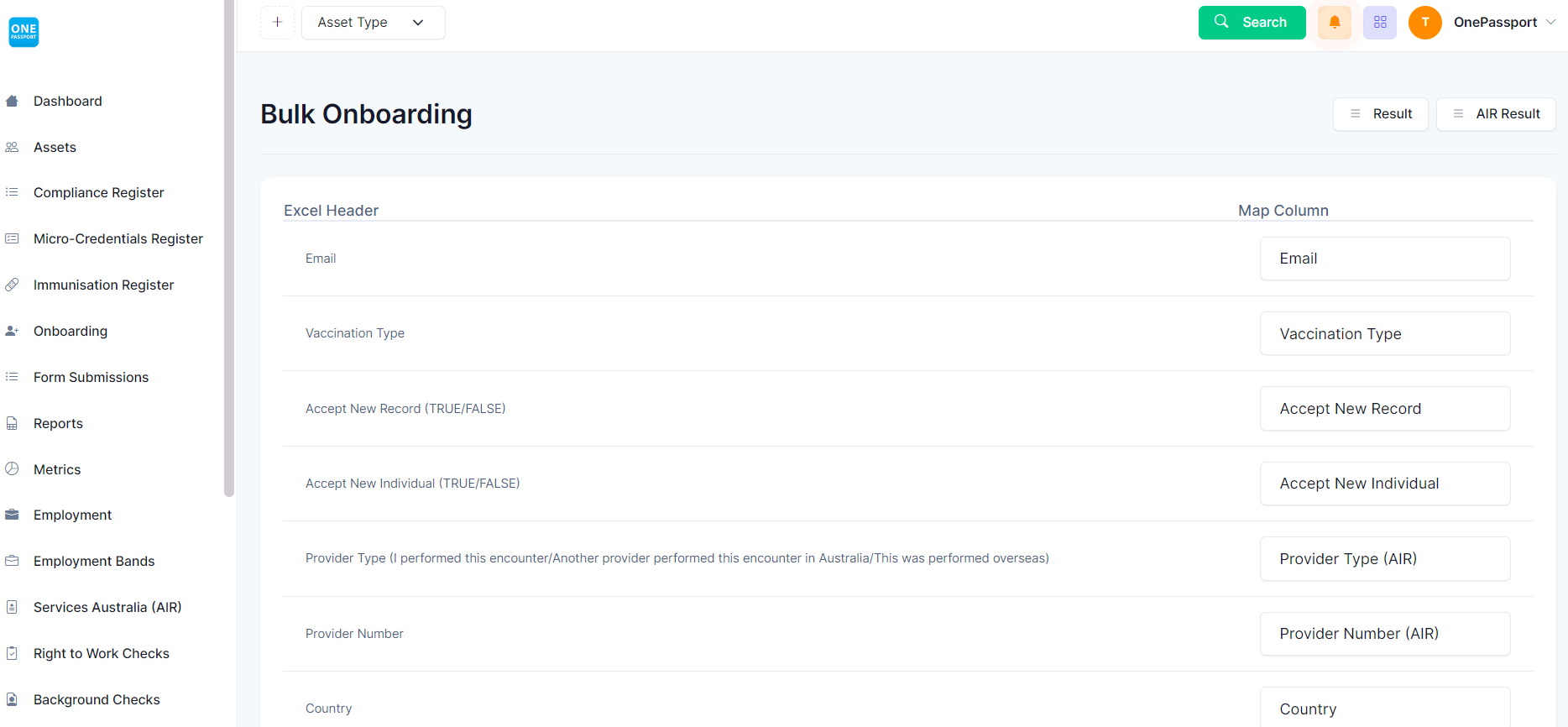
Task: Click the green Search button
Action: click(1252, 23)
